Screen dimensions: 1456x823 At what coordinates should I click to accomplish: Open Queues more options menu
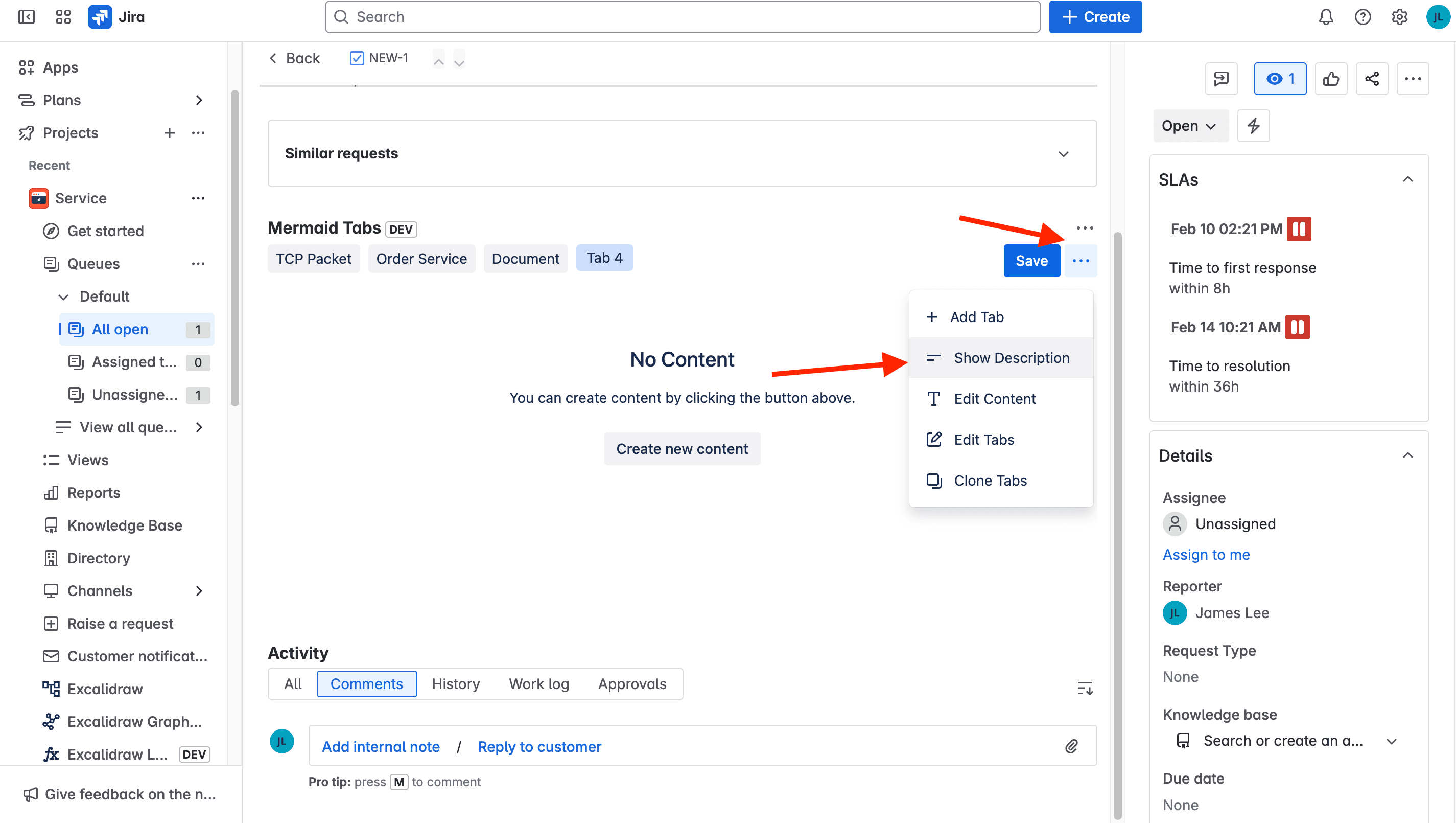coord(198,264)
